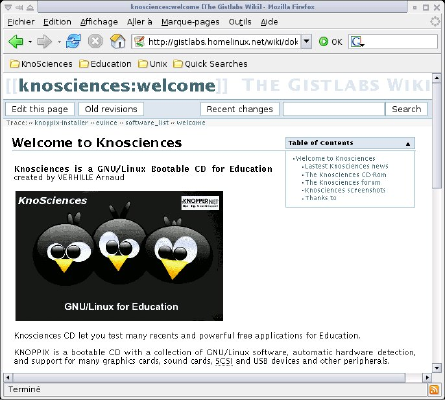Open 'The Knosciences CD-Rom' contents link
Image resolution: width=445 pixels, height=400 pixels.
tap(346, 175)
